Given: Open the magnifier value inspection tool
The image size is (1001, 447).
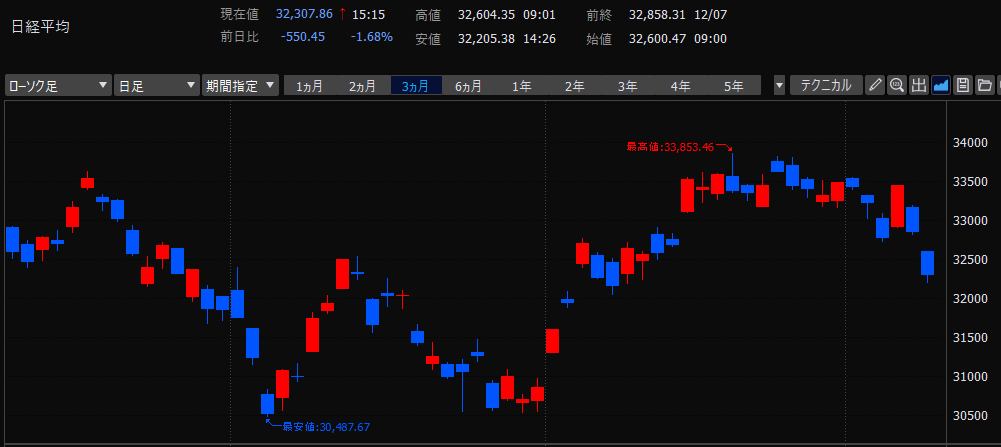Looking at the screenshot, I should (897, 85).
